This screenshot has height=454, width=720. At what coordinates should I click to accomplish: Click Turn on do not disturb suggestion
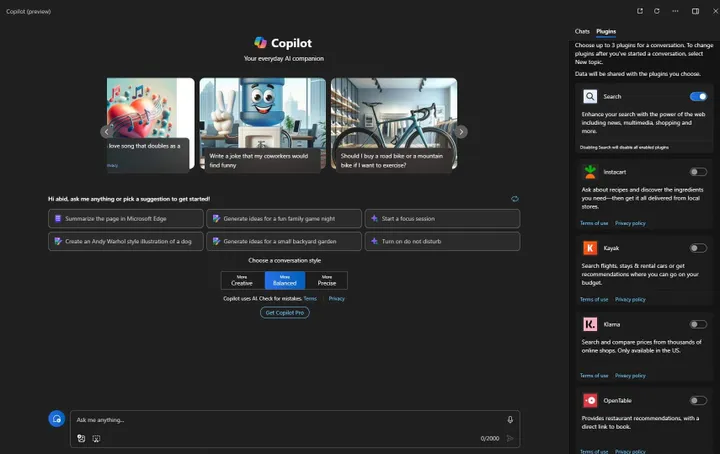(442, 241)
